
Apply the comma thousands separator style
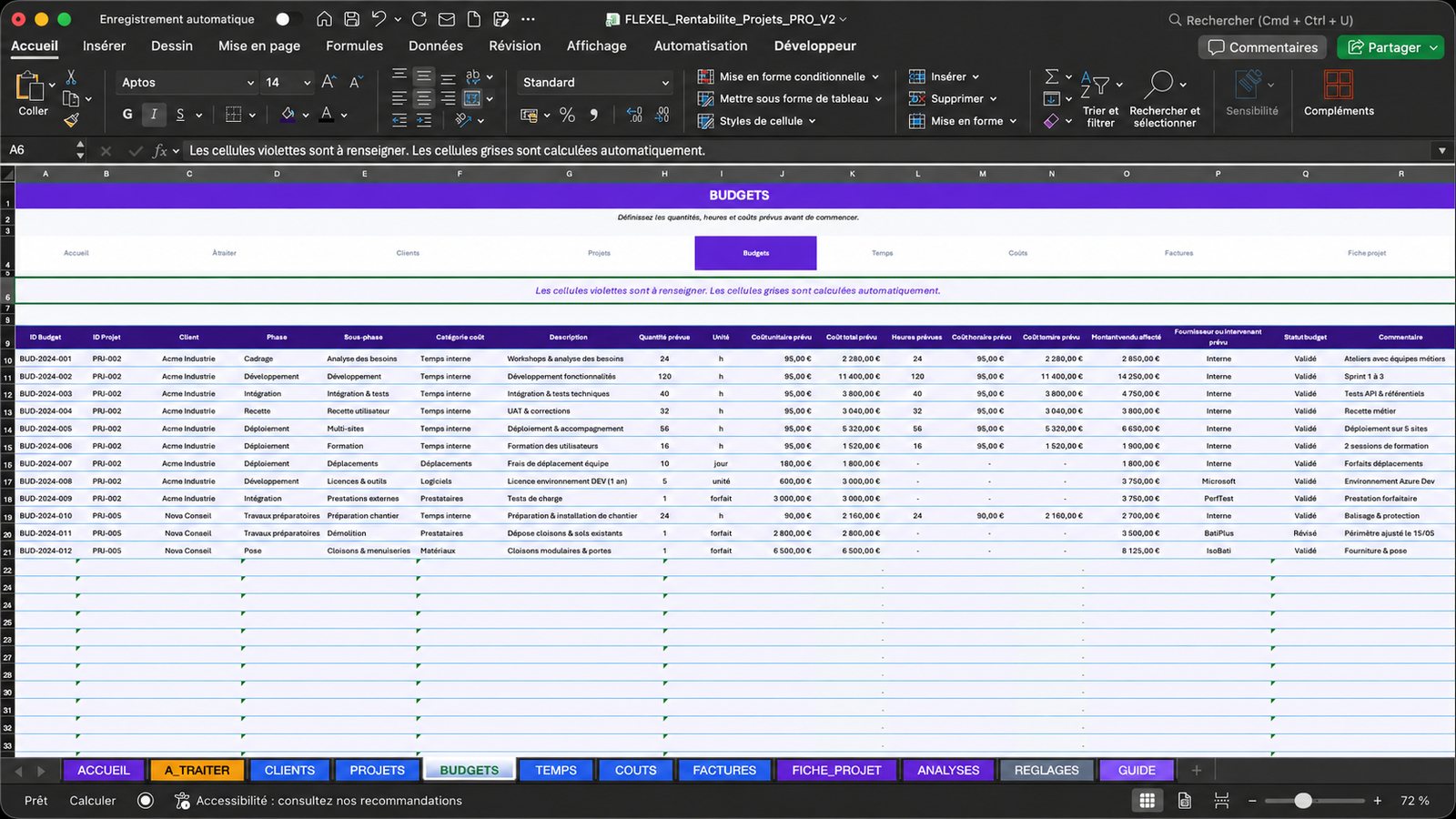pos(594,115)
